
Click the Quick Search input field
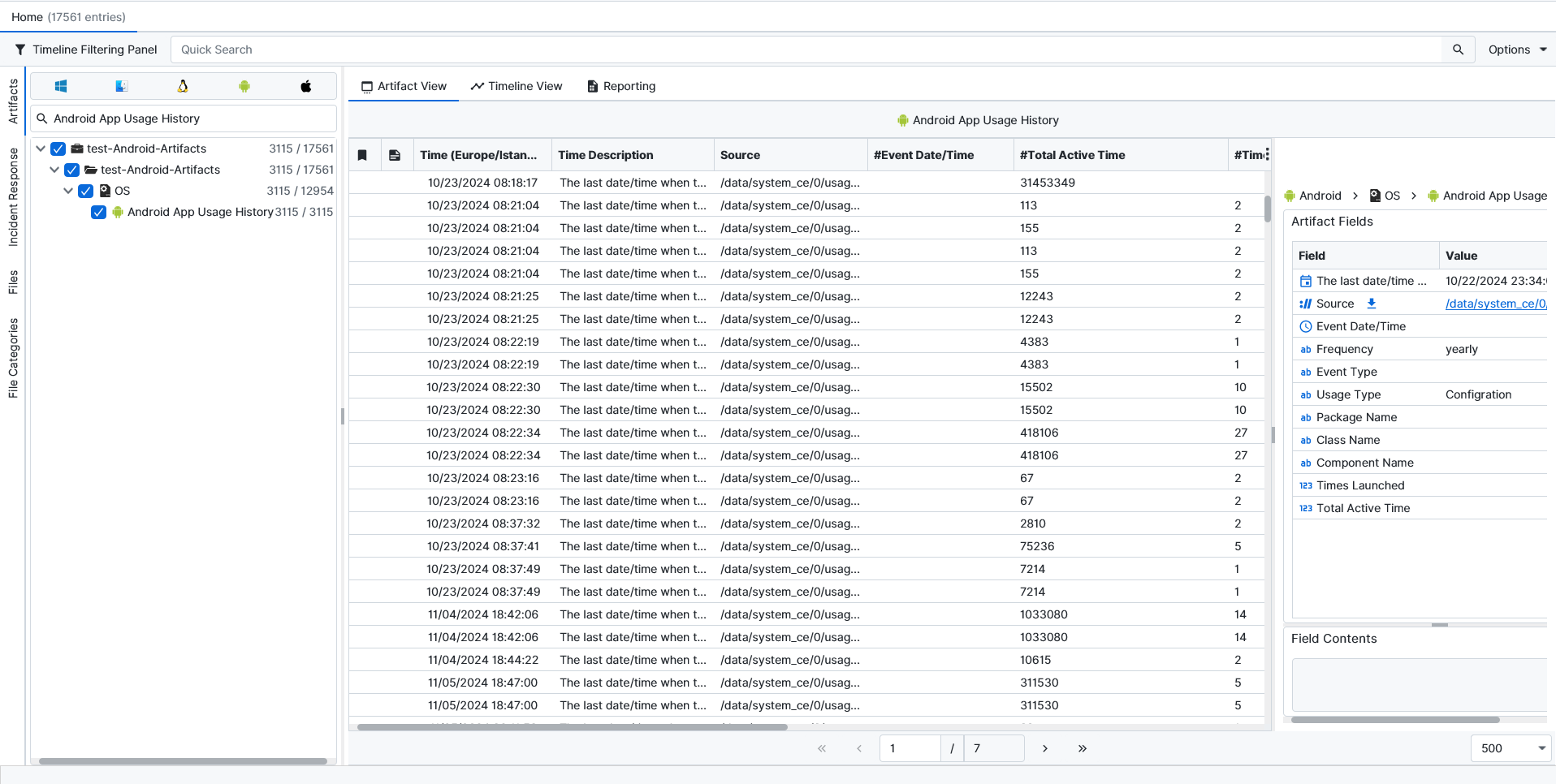pyautogui.click(x=804, y=50)
